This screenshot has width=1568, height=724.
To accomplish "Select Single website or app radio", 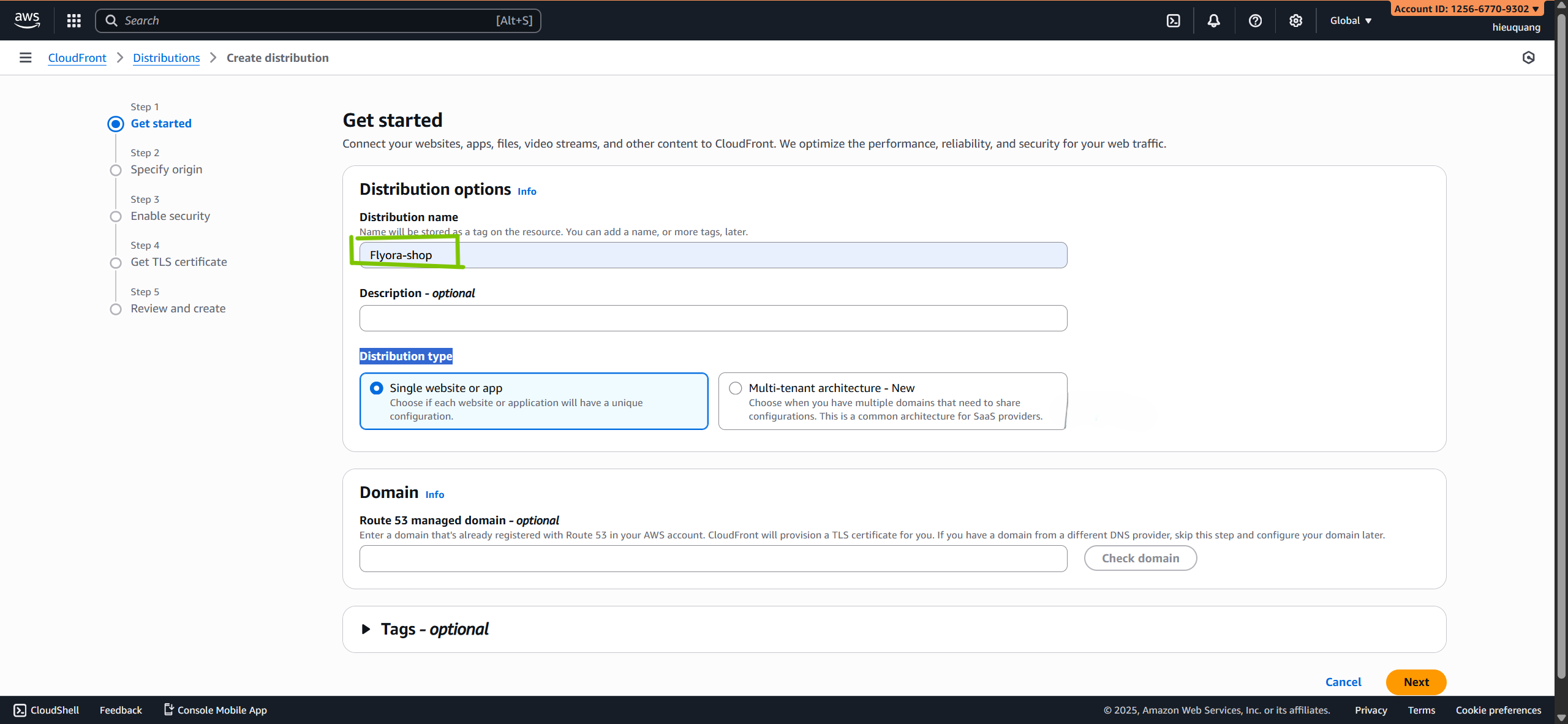I will [x=377, y=388].
